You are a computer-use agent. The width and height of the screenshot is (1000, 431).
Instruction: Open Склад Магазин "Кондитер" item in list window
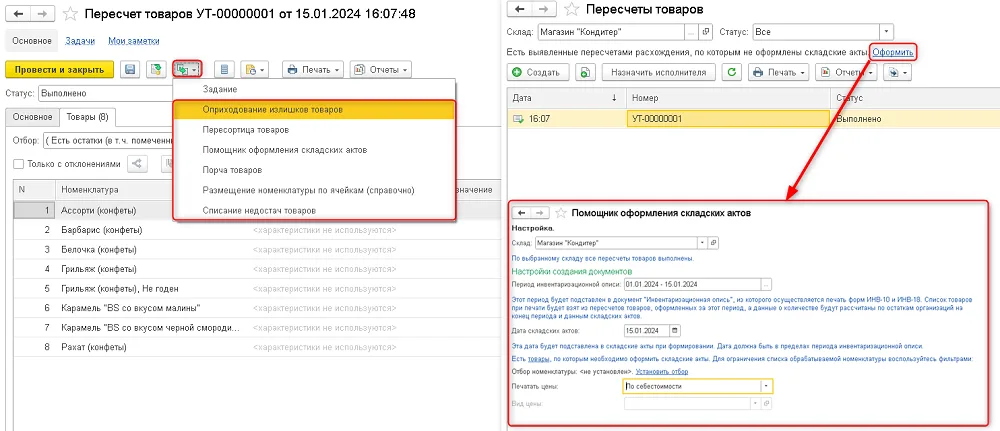point(706,31)
